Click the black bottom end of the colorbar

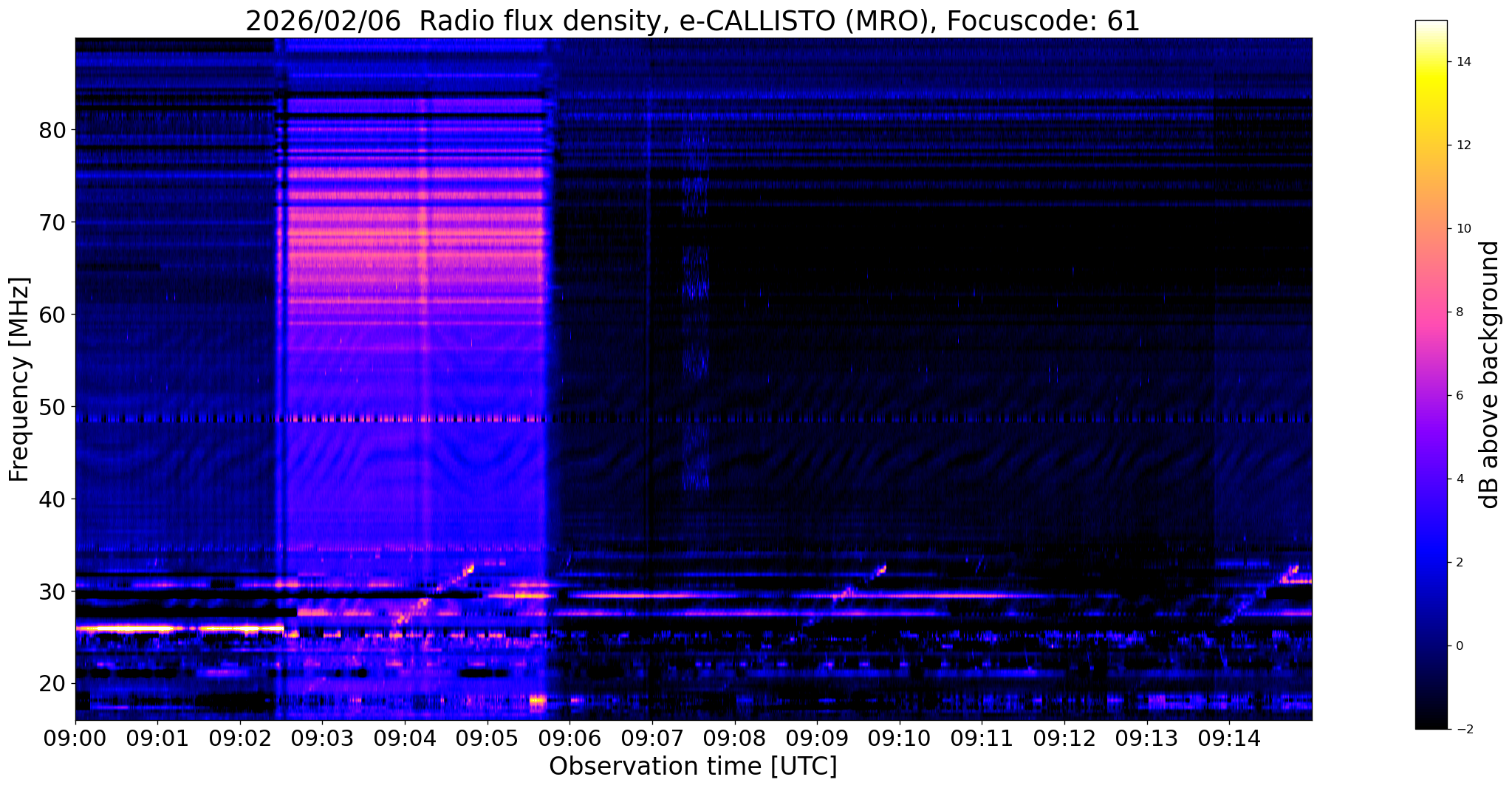[1431, 724]
